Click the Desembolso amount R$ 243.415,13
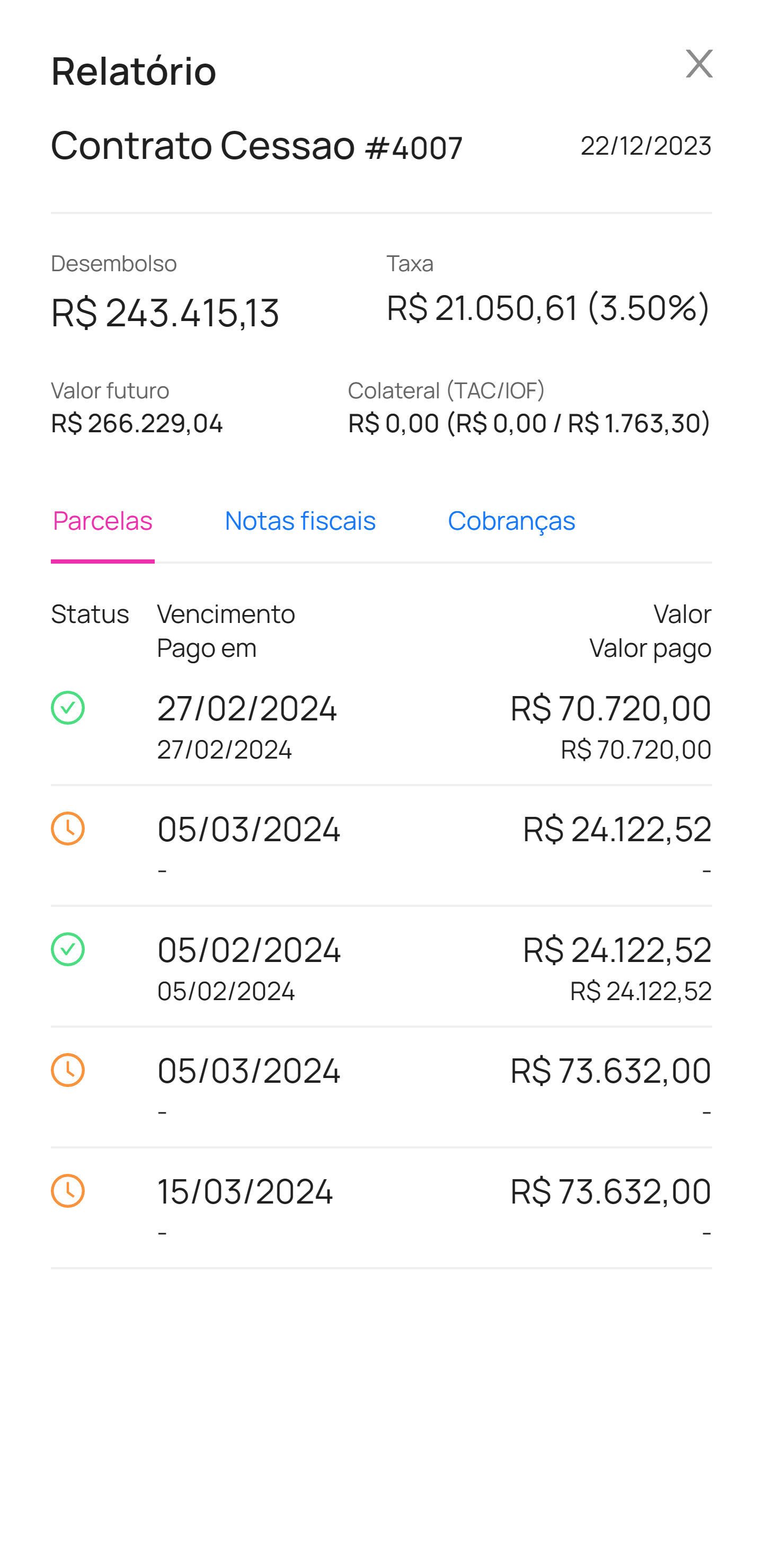This screenshot has height=1568, width=763. 165,312
